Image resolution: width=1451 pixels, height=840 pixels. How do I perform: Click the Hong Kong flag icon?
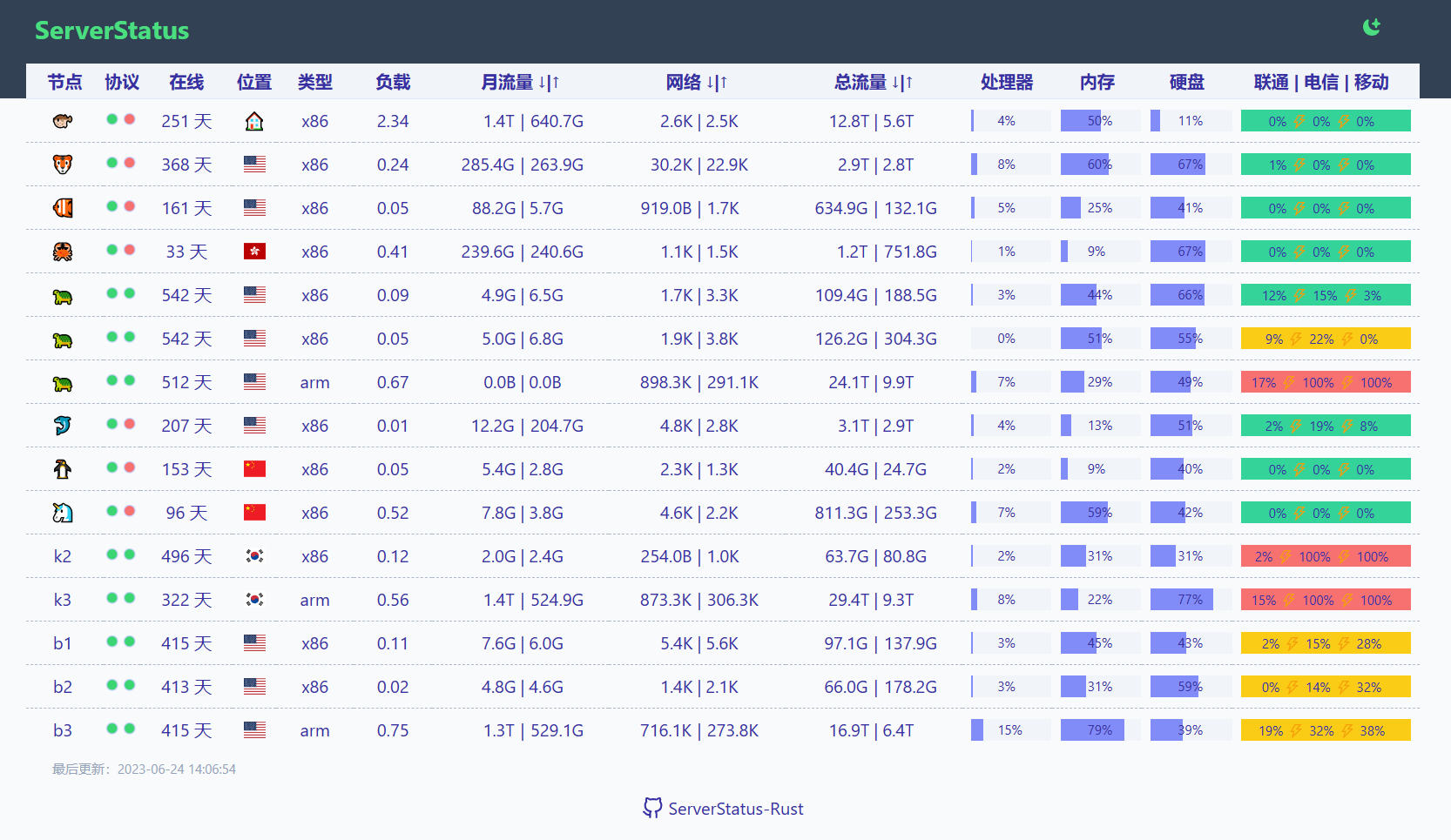pyautogui.click(x=254, y=252)
